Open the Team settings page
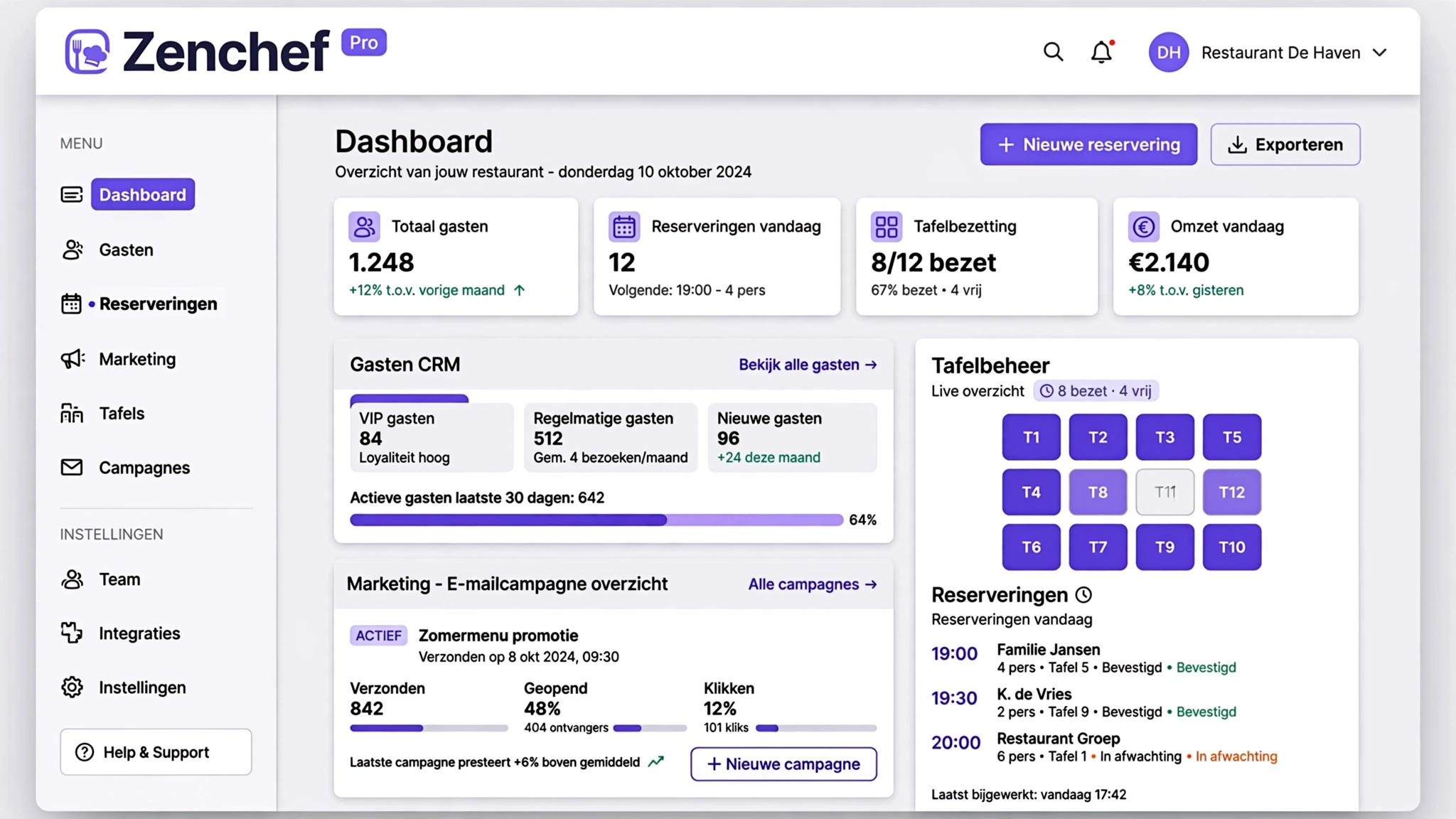The height and width of the screenshot is (819, 1456). click(x=119, y=579)
